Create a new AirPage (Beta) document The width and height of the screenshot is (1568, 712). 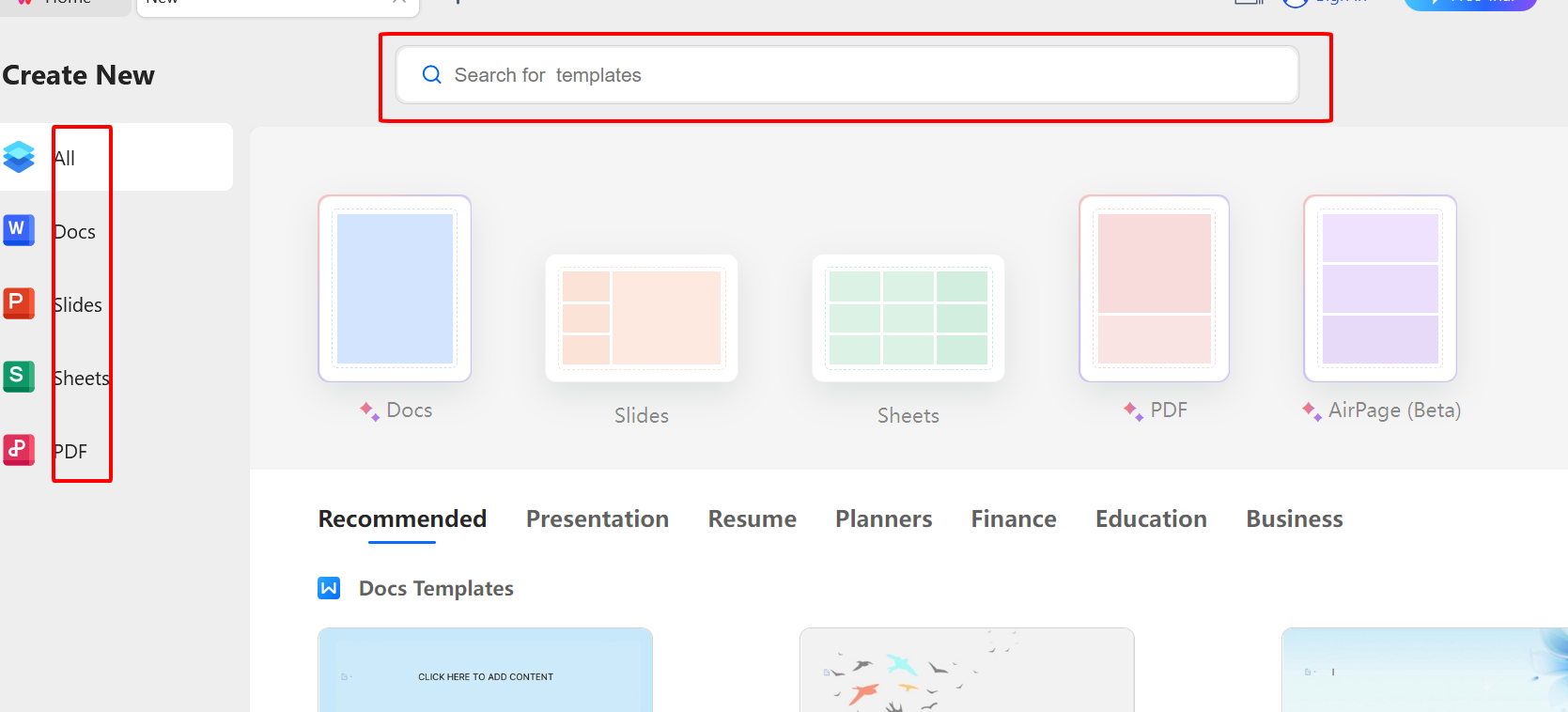(x=1380, y=288)
